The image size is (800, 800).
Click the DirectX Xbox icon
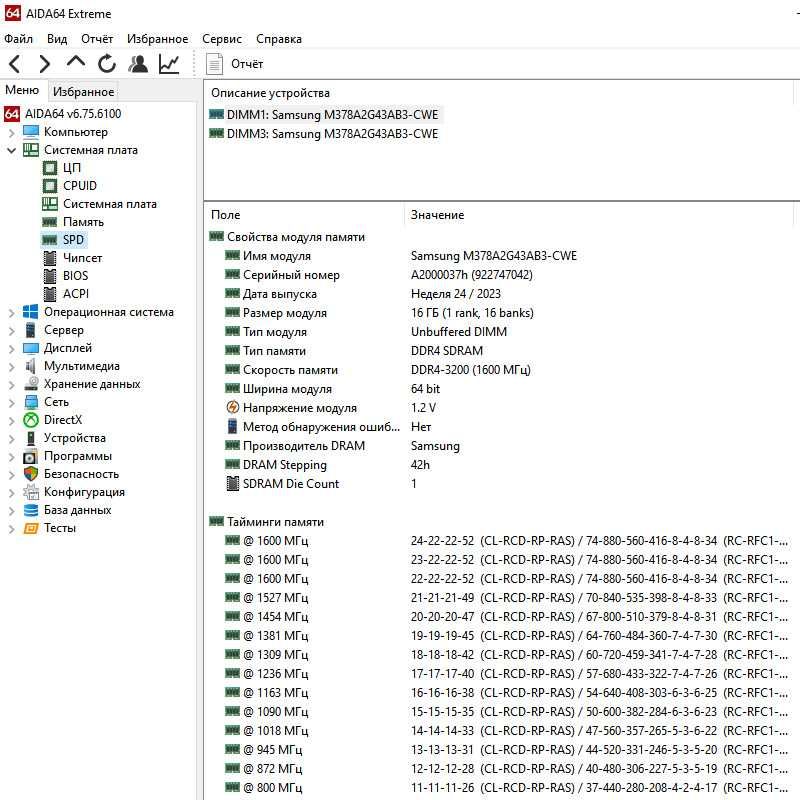pyautogui.click(x=31, y=420)
